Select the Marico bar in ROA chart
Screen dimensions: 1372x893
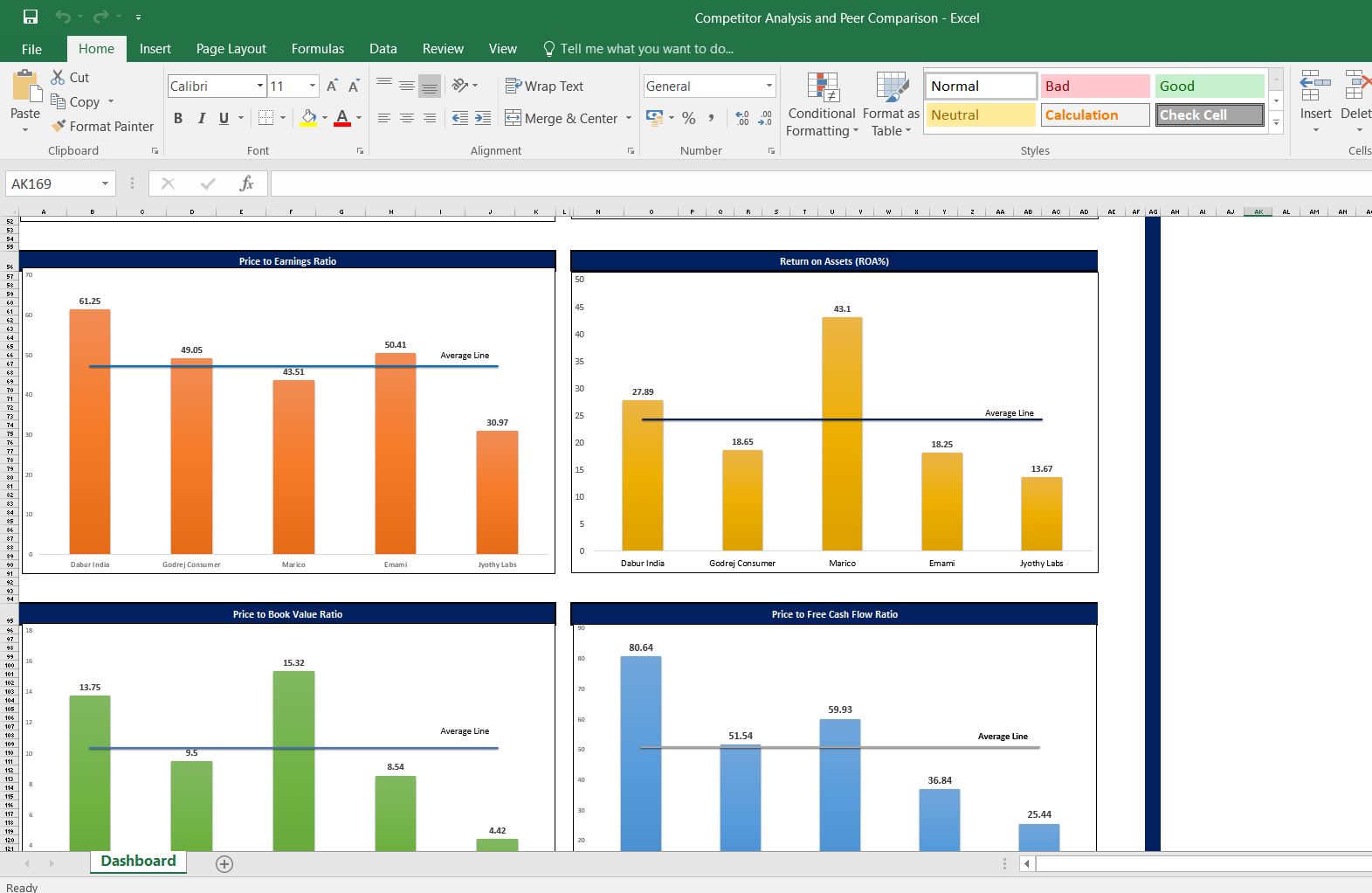[842, 433]
